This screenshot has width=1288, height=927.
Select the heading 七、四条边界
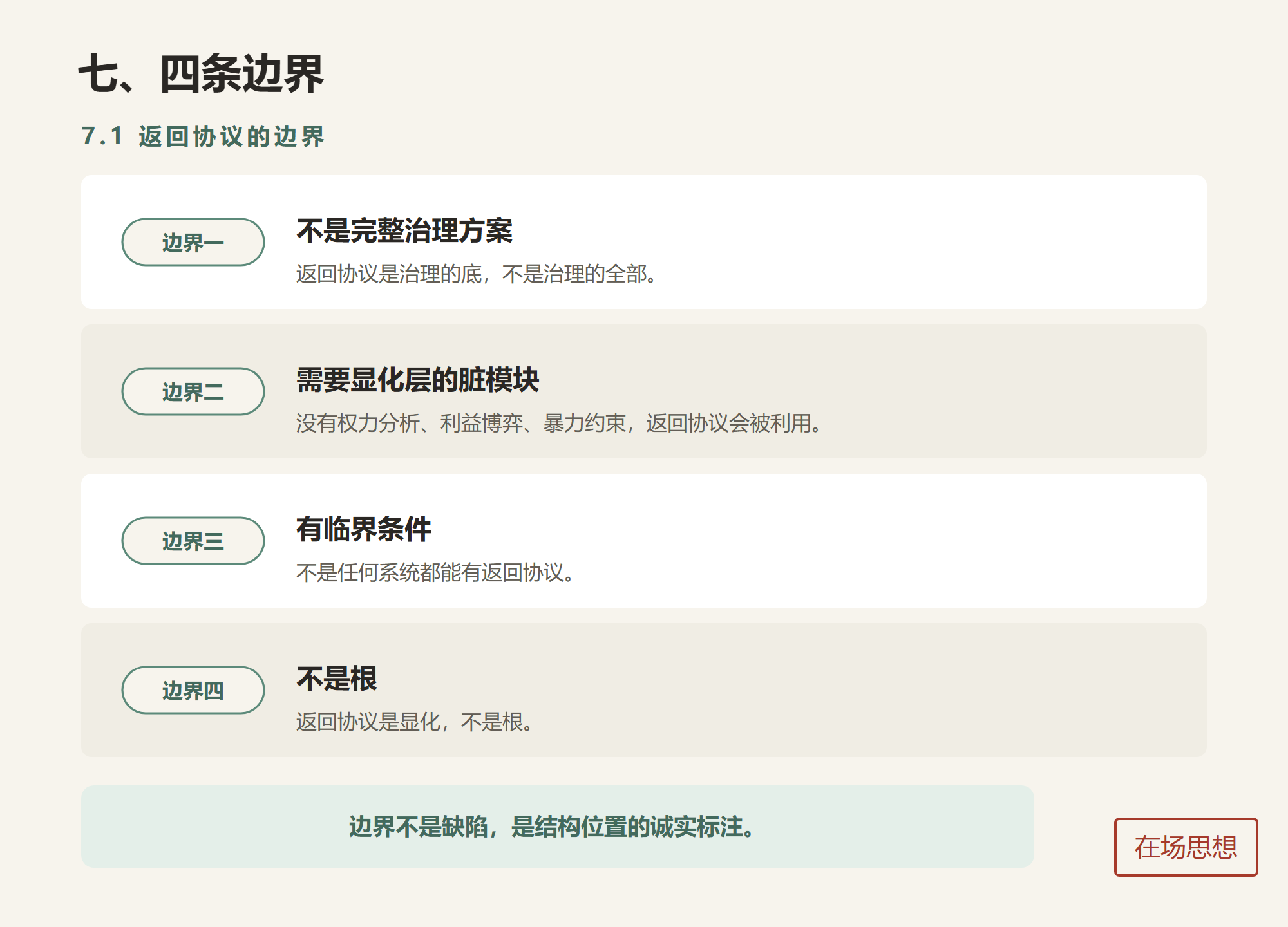[x=201, y=74]
